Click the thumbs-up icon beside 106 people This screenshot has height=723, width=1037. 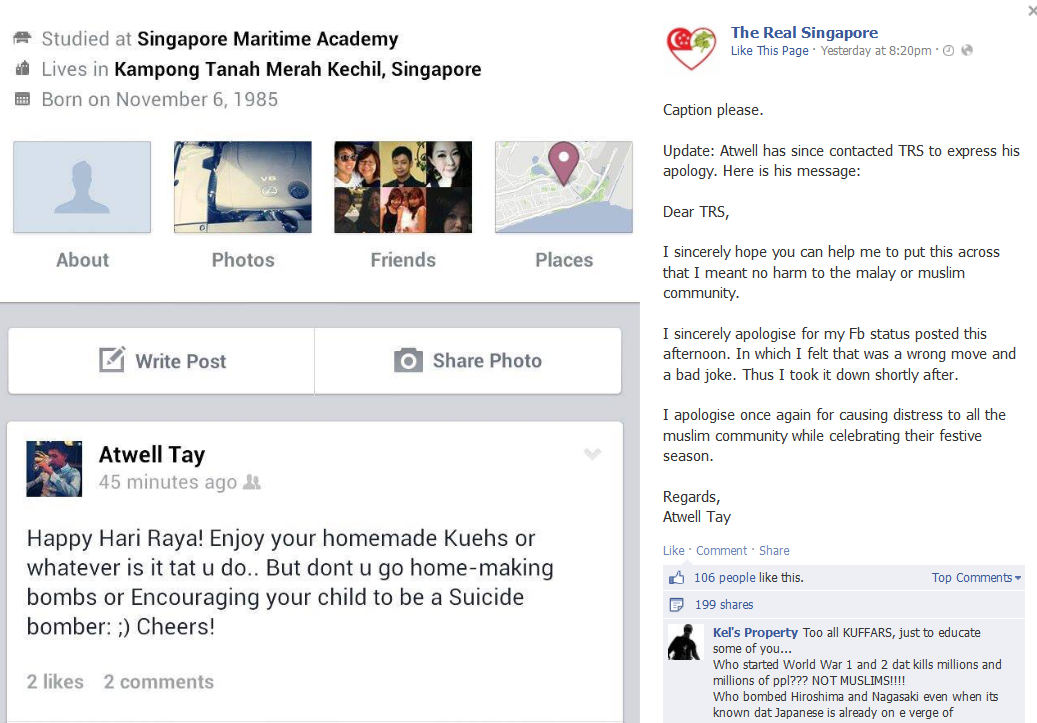point(677,577)
